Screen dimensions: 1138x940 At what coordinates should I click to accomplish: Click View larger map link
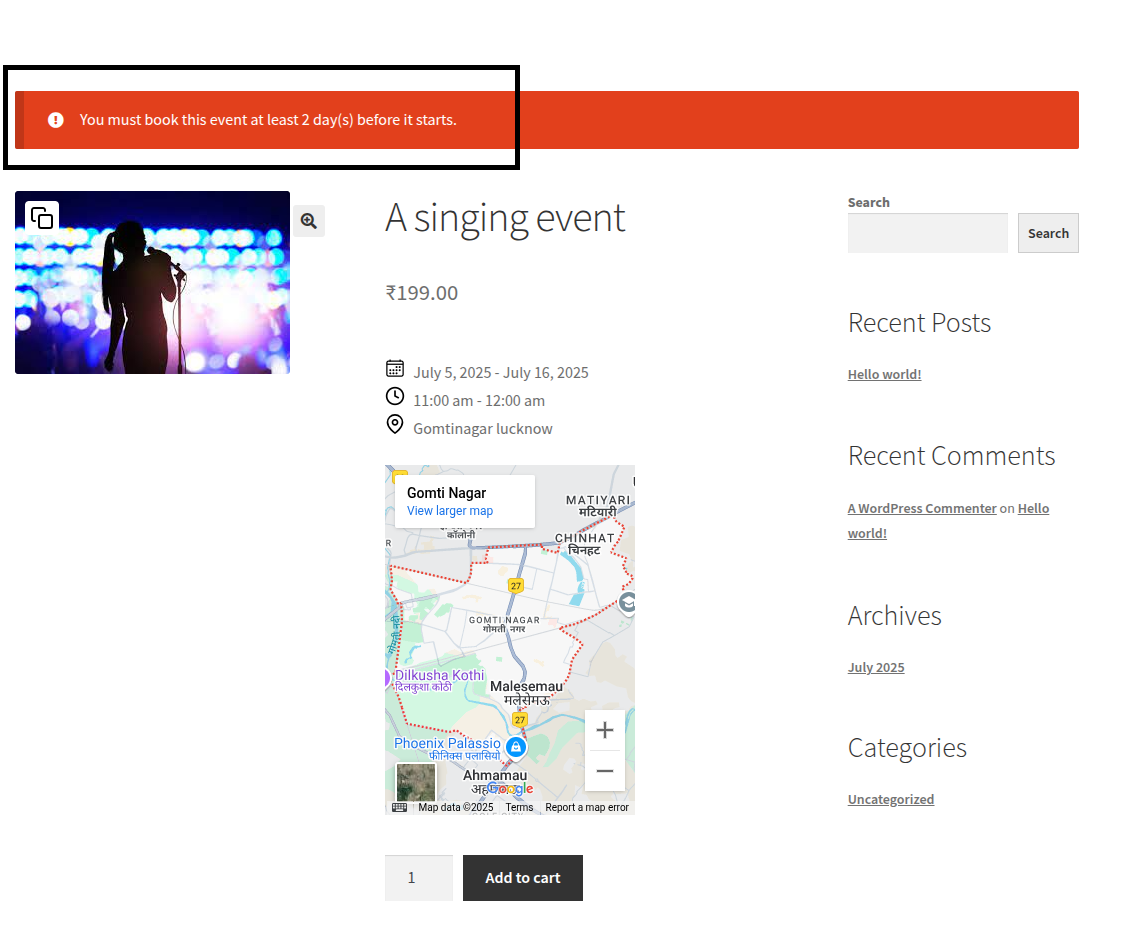pyautogui.click(x=450, y=511)
